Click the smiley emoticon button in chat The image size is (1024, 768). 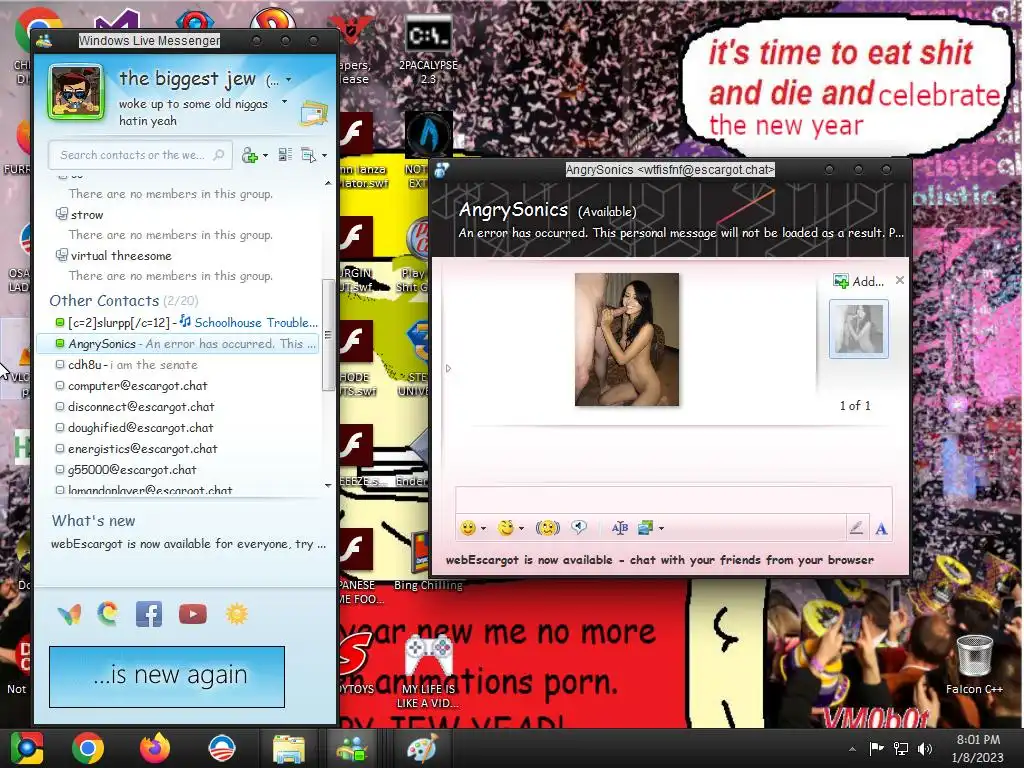click(x=468, y=528)
